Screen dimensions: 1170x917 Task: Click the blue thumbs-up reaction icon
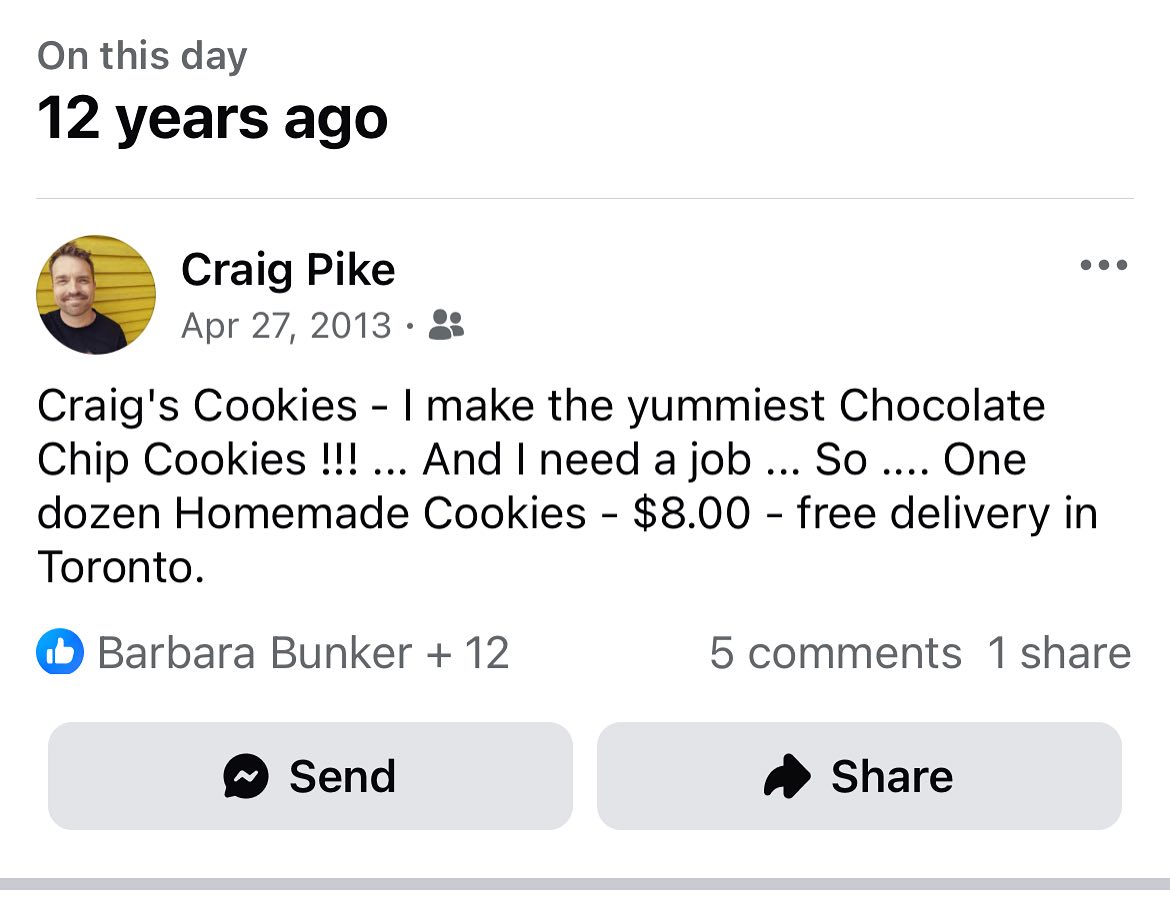(60, 653)
